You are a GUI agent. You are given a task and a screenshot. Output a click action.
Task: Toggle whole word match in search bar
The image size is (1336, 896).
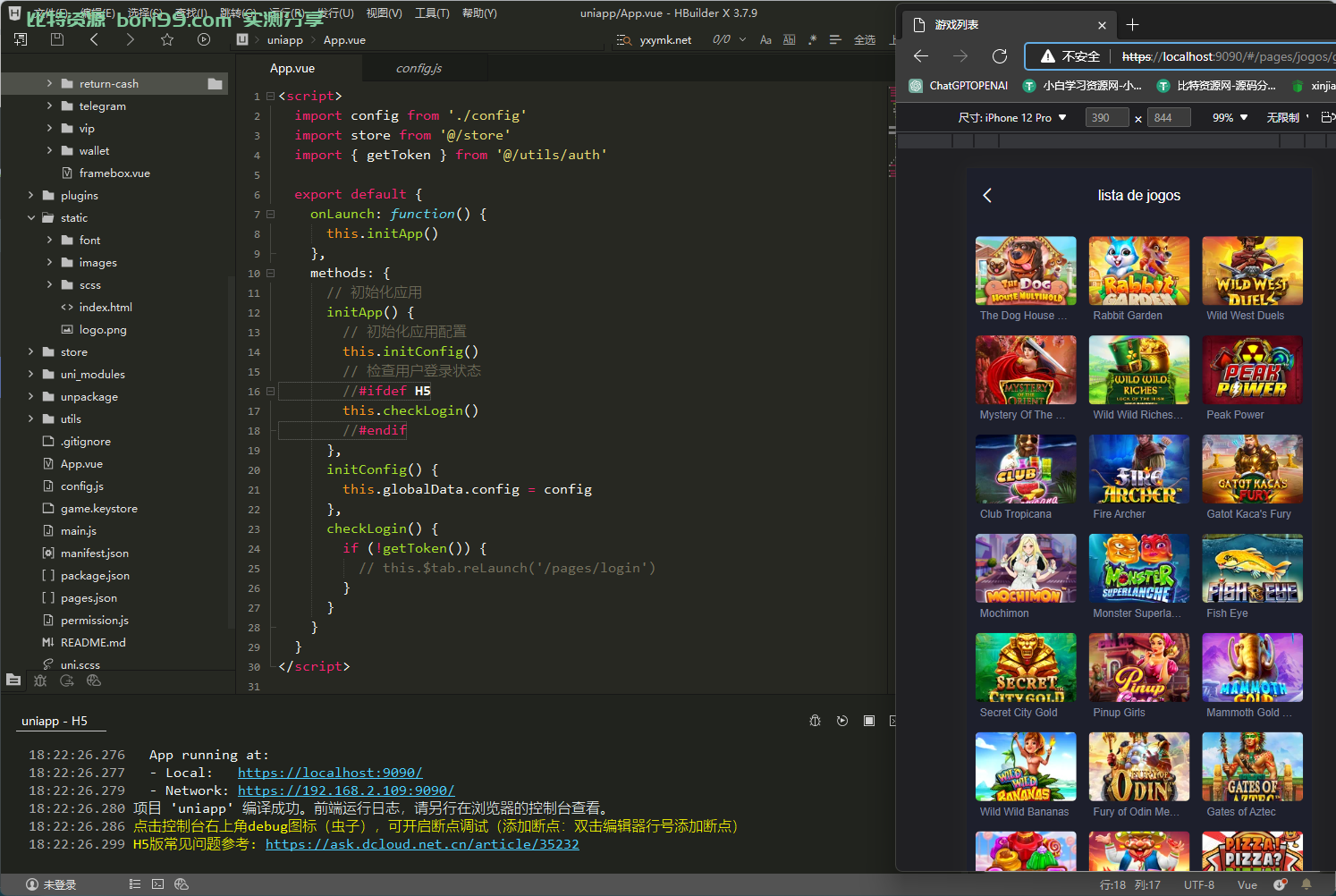(x=789, y=39)
